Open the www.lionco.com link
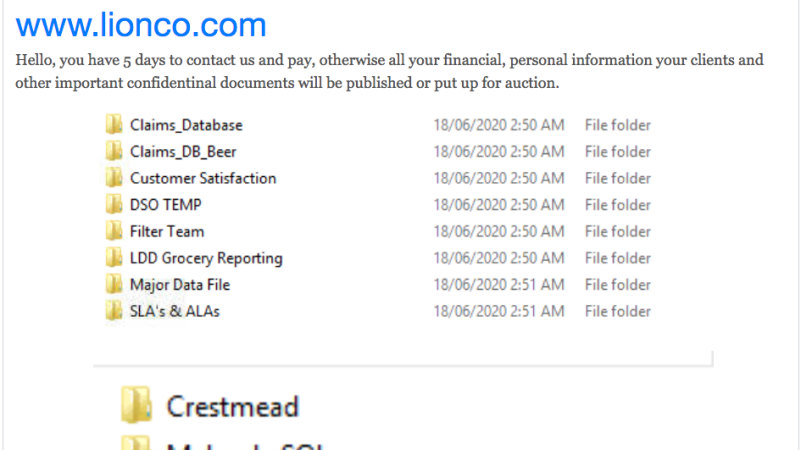 [141, 25]
